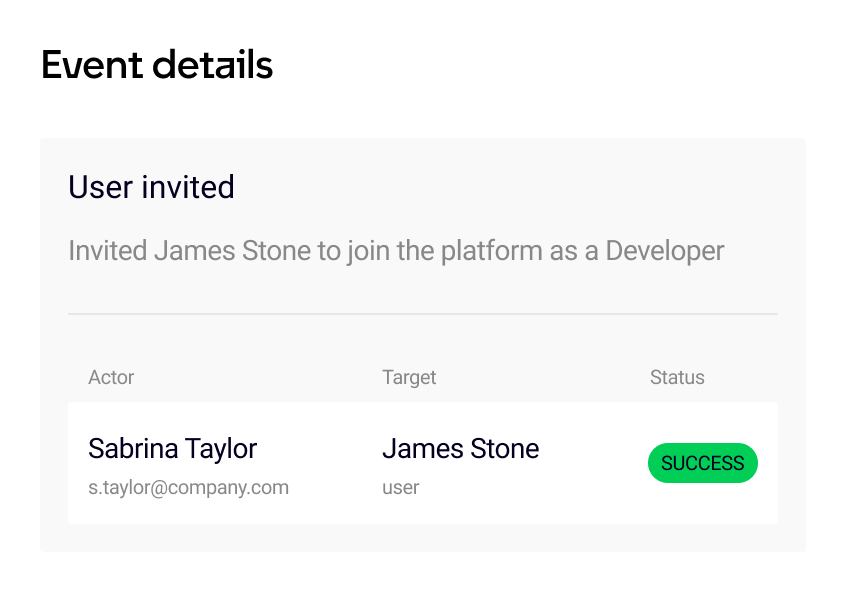
Task: Click the Target column header
Action: [x=409, y=378]
